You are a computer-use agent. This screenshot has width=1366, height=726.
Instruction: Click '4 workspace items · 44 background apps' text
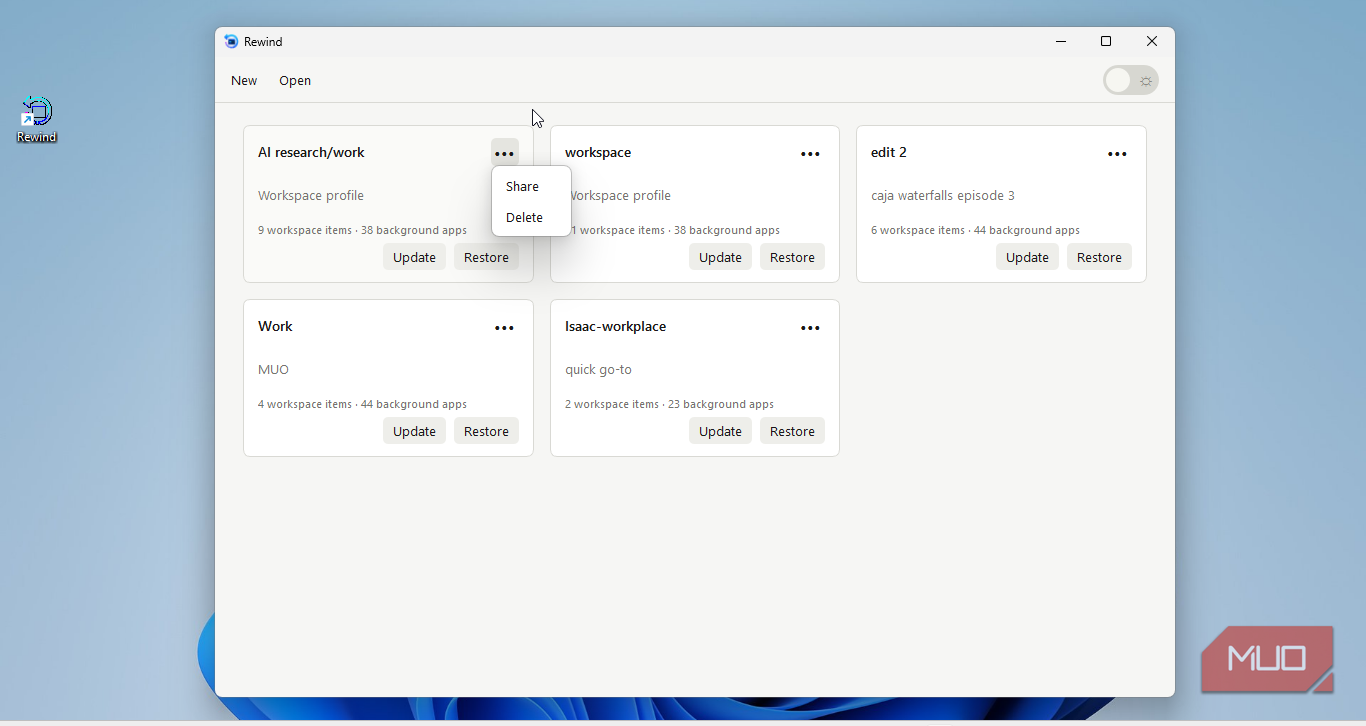(x=362, y=404)
